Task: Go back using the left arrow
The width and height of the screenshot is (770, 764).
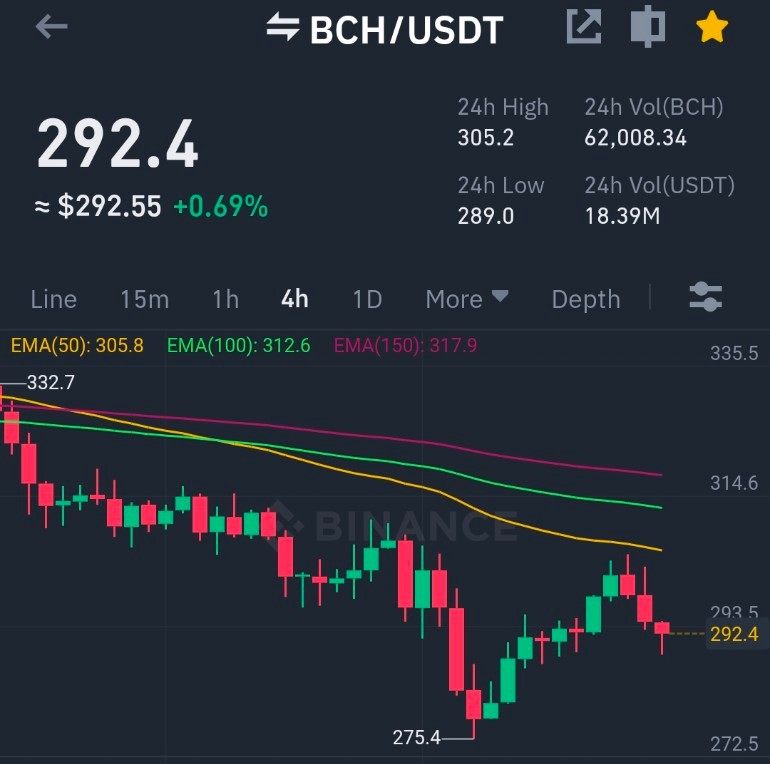Action: click(x=51, y=27)
